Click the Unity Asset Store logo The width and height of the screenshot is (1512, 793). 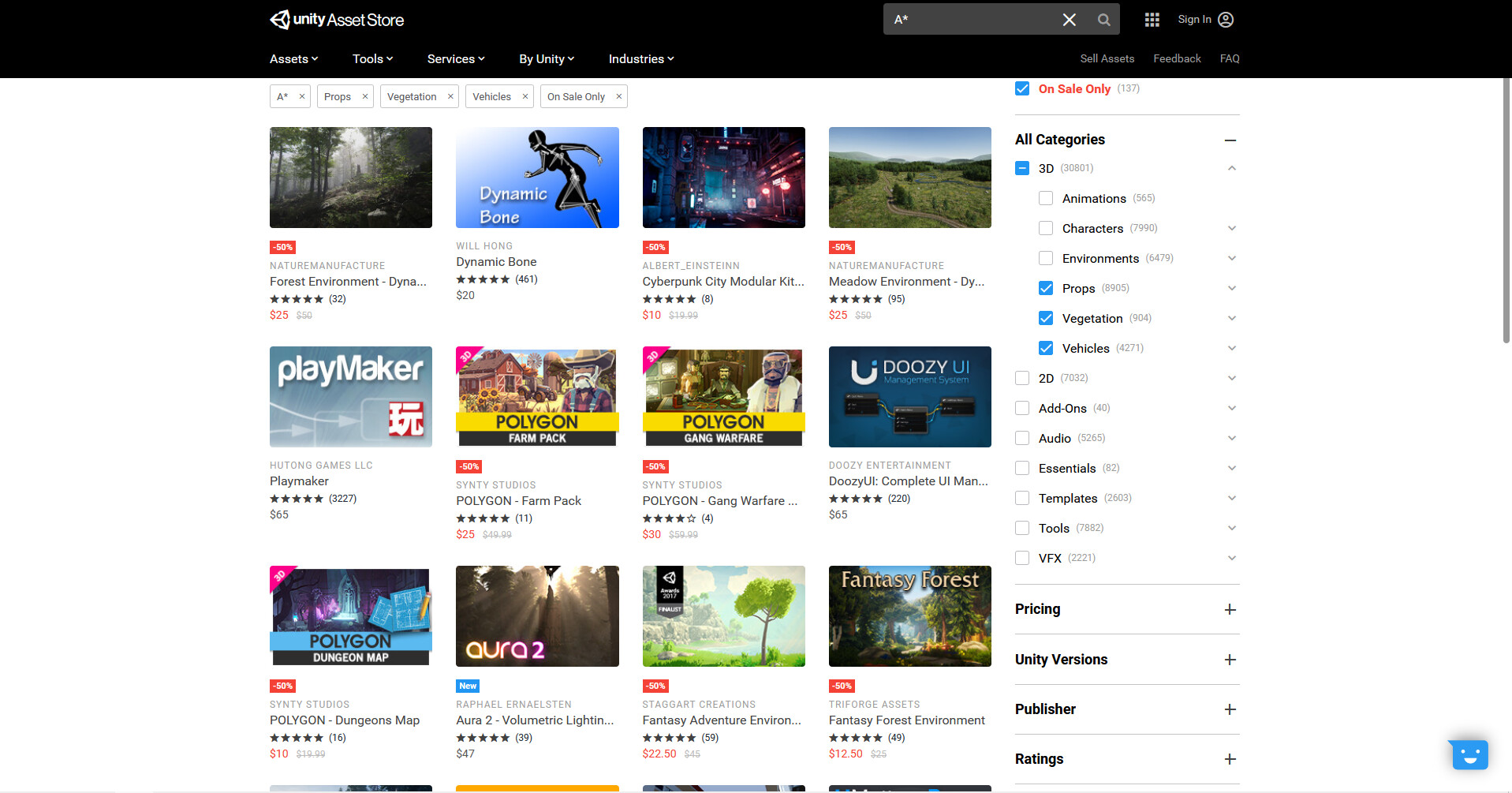(x=337, y=20)
